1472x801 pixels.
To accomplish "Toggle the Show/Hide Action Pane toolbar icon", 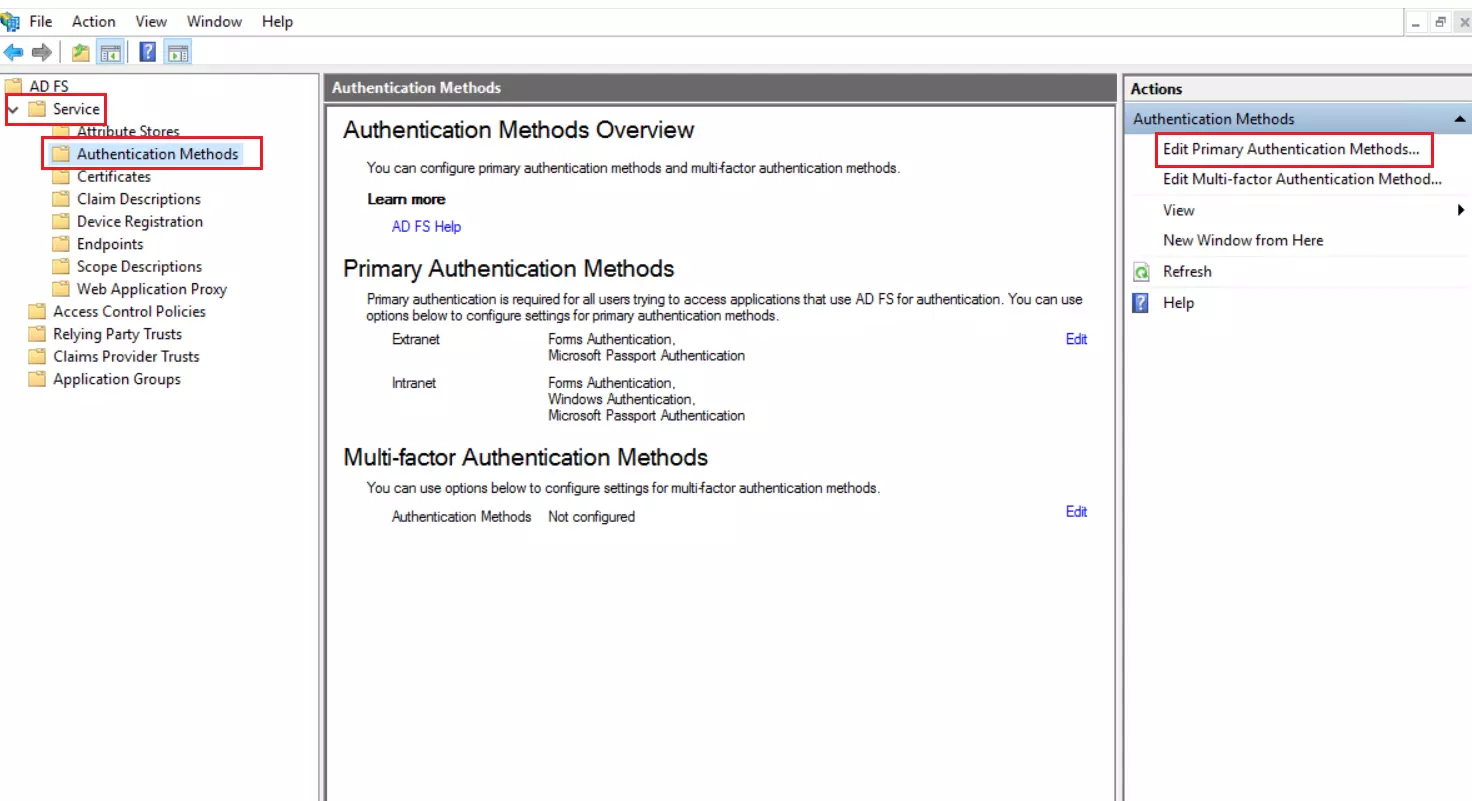I will (x=178, y=52).
